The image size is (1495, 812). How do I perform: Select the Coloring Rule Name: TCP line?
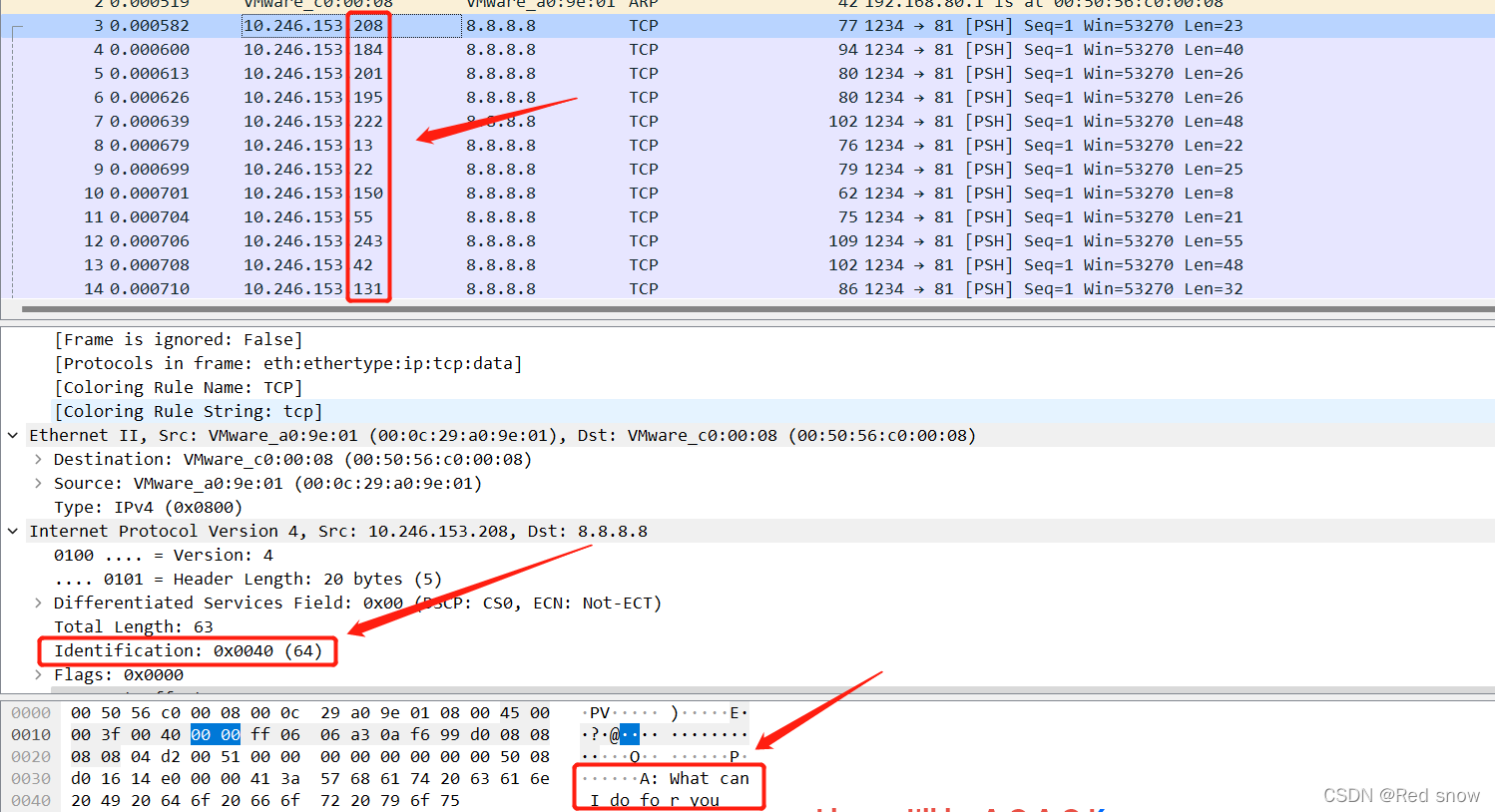(x=178, y=387)
